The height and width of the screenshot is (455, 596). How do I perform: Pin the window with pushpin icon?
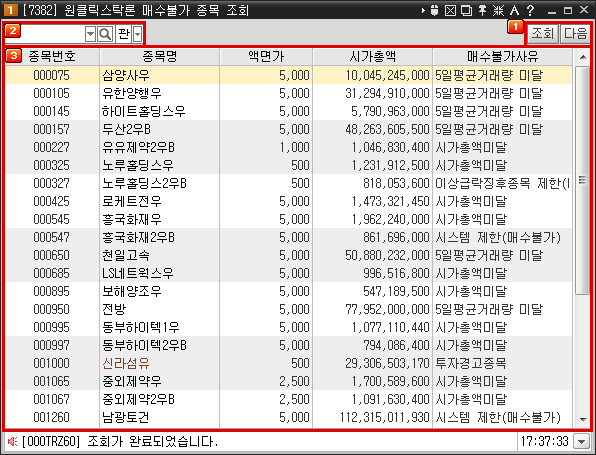[482, 10]
